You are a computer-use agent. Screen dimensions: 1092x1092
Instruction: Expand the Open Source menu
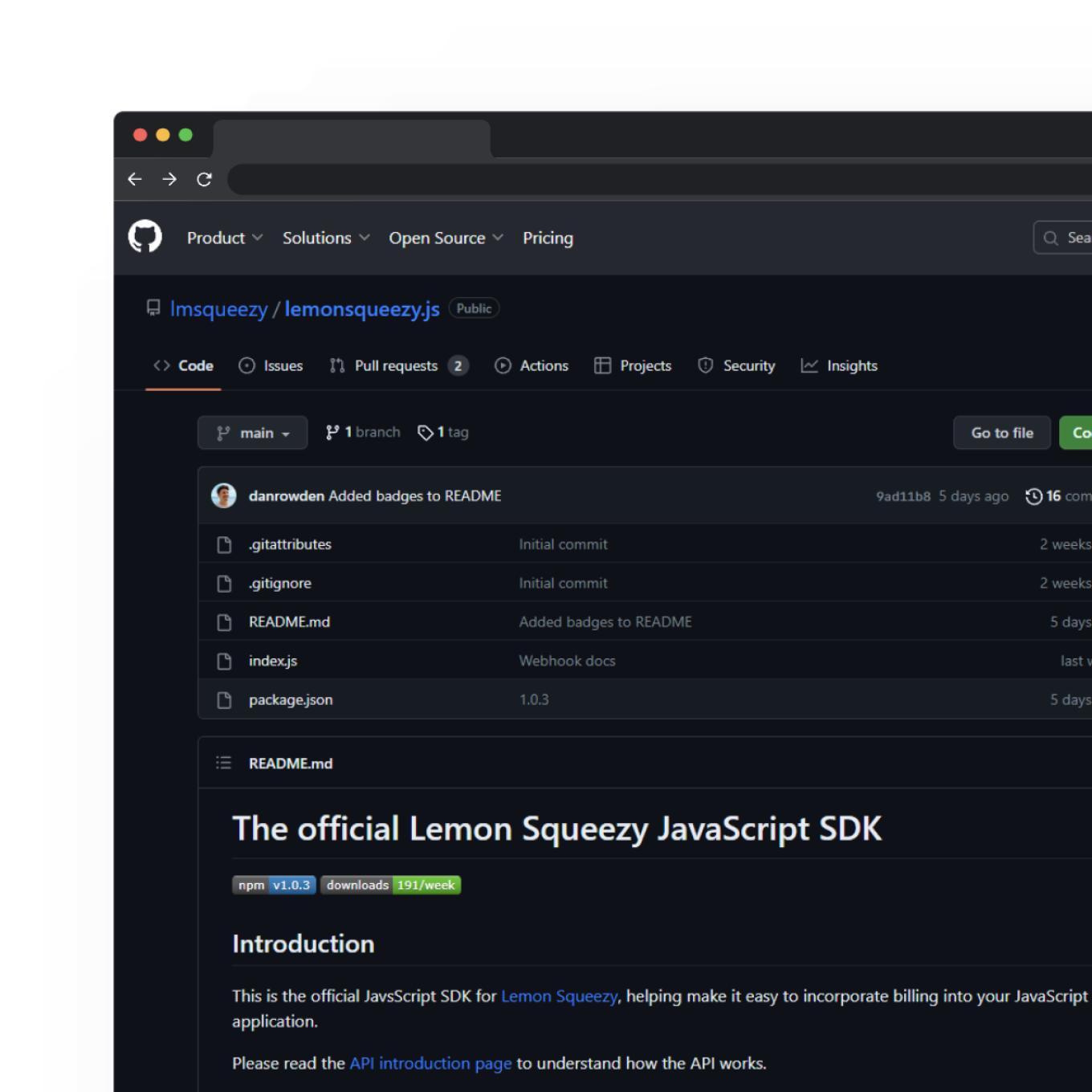click(445, 238)
